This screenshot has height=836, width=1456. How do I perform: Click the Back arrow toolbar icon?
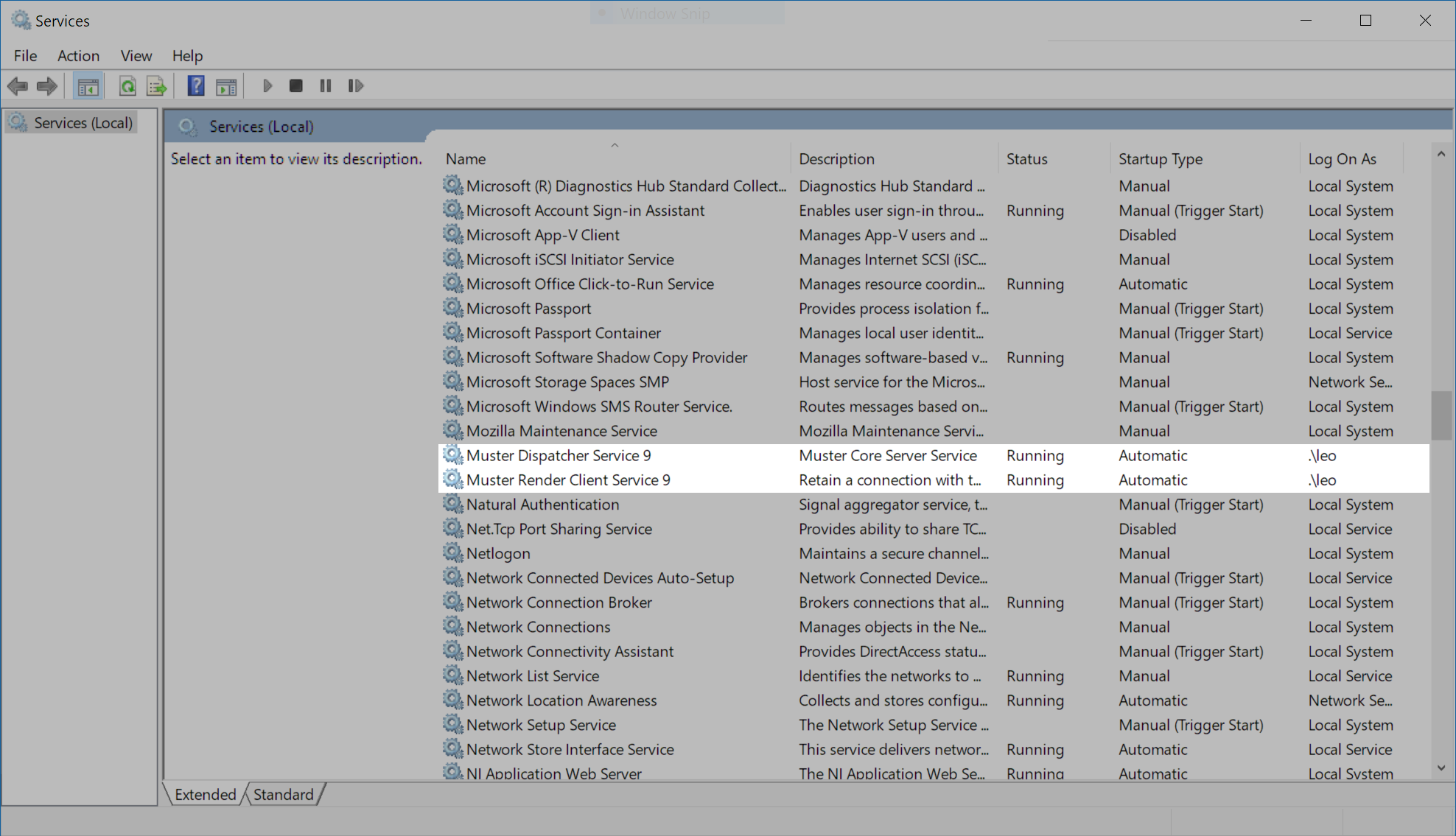tap(18, 86)
